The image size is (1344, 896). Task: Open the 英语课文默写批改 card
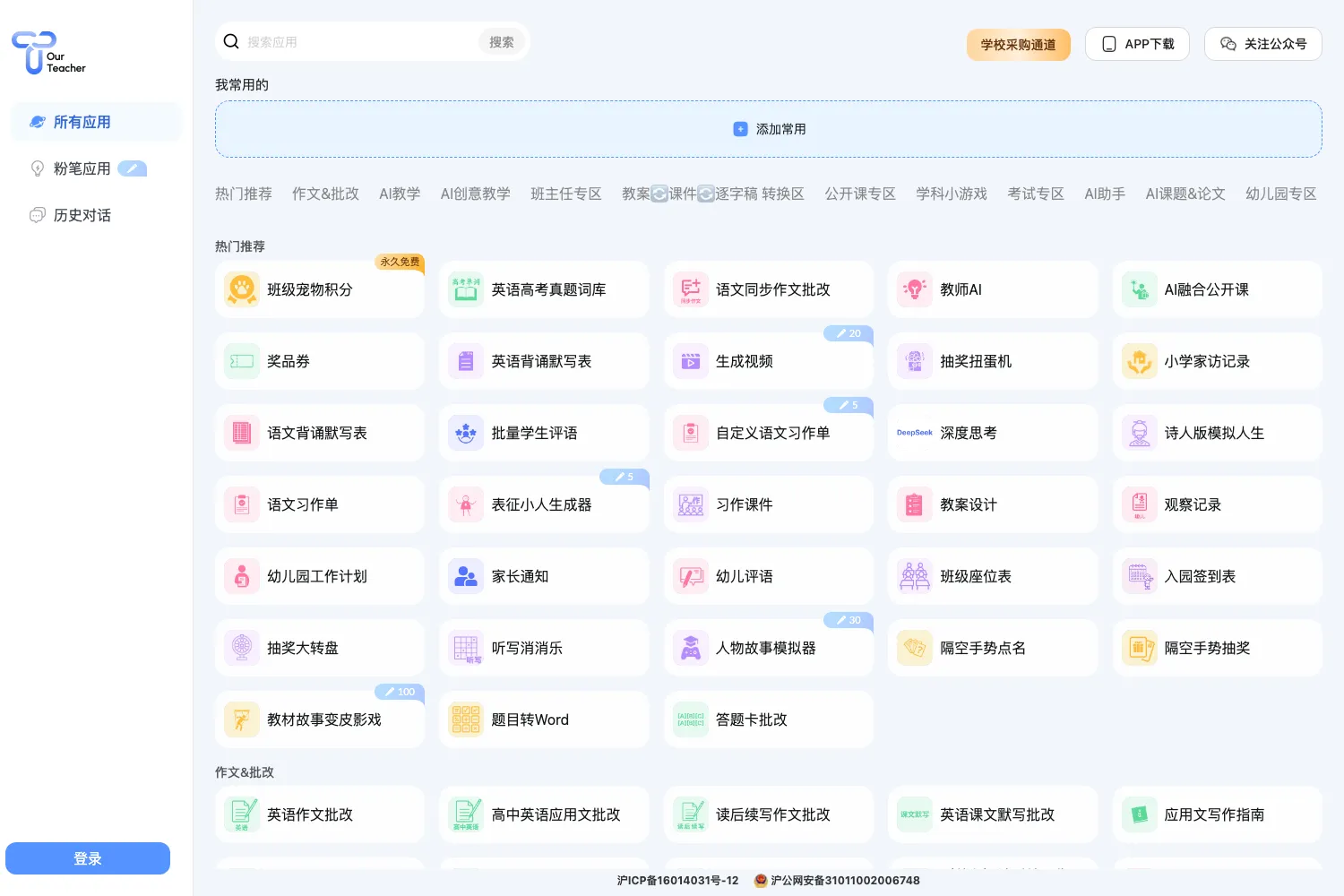[993, 814]
